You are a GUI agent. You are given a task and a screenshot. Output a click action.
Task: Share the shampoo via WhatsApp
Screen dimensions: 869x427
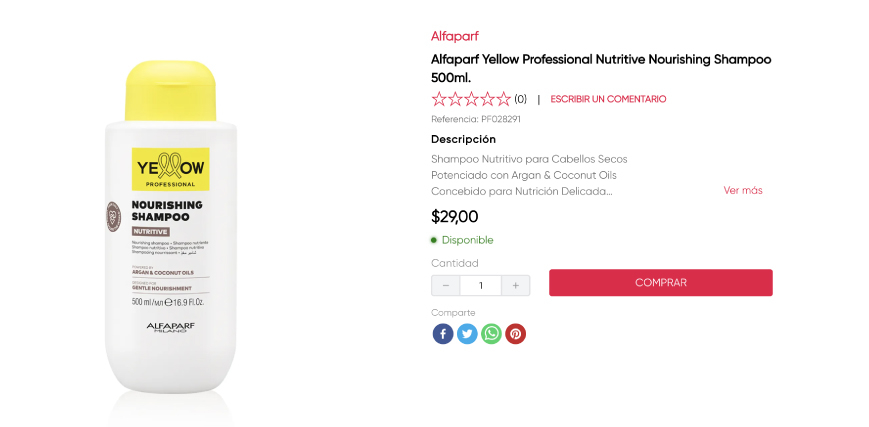coord(491,334)
